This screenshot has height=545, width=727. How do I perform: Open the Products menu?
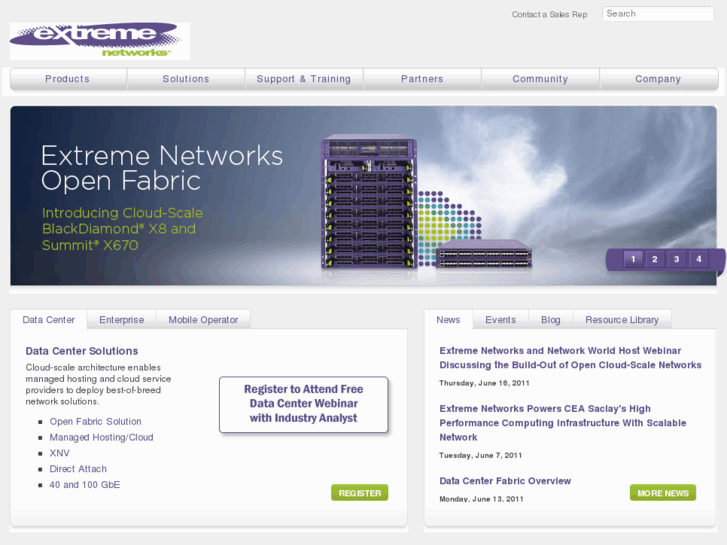[x=68, y=79]
